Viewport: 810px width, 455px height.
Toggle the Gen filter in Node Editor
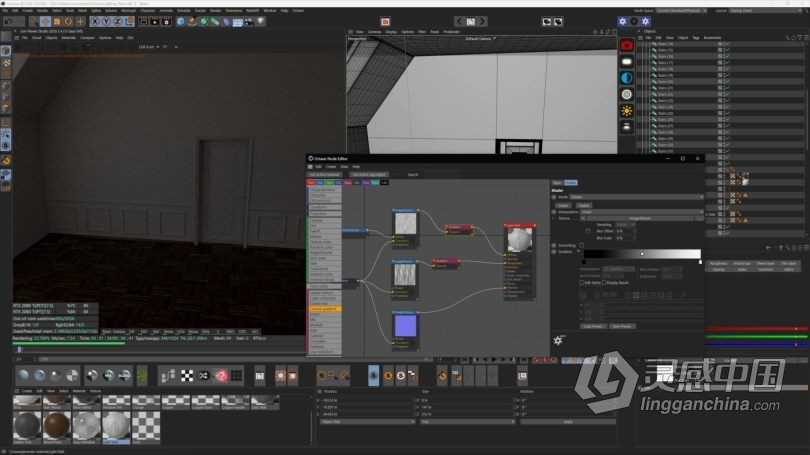[x=330, y=183]
